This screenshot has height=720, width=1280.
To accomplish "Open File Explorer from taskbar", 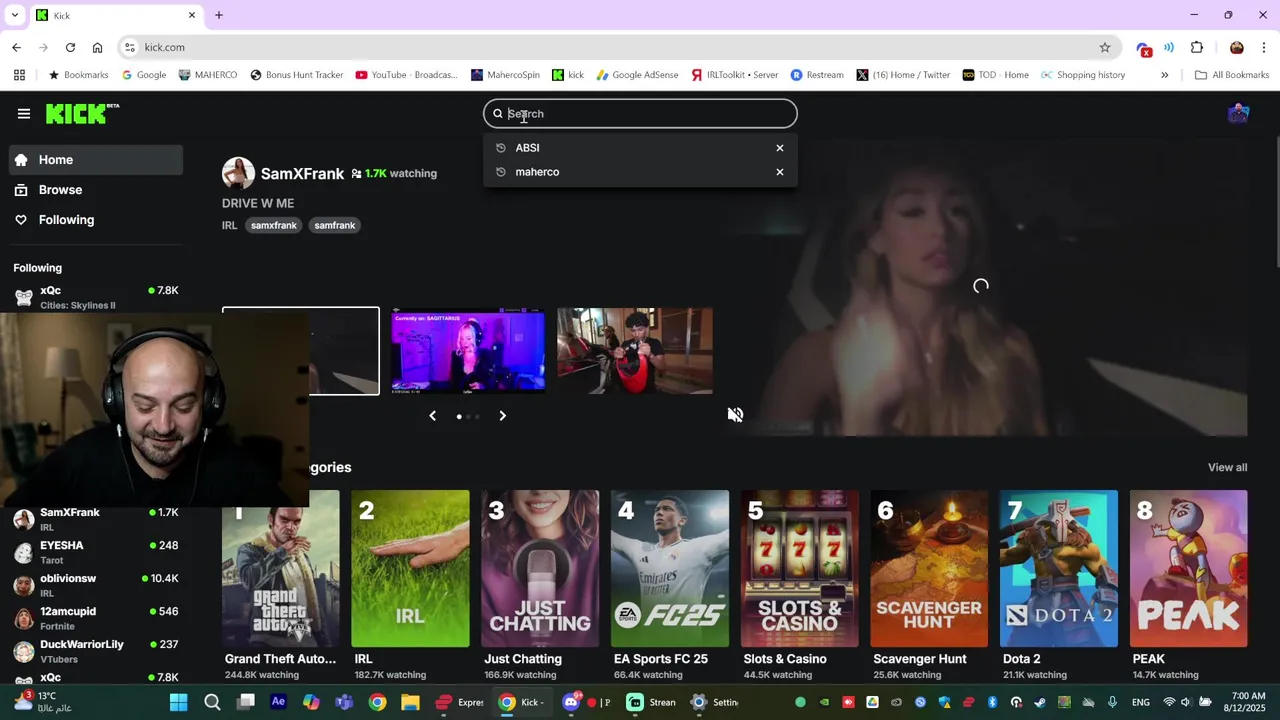I will (410, 702).
